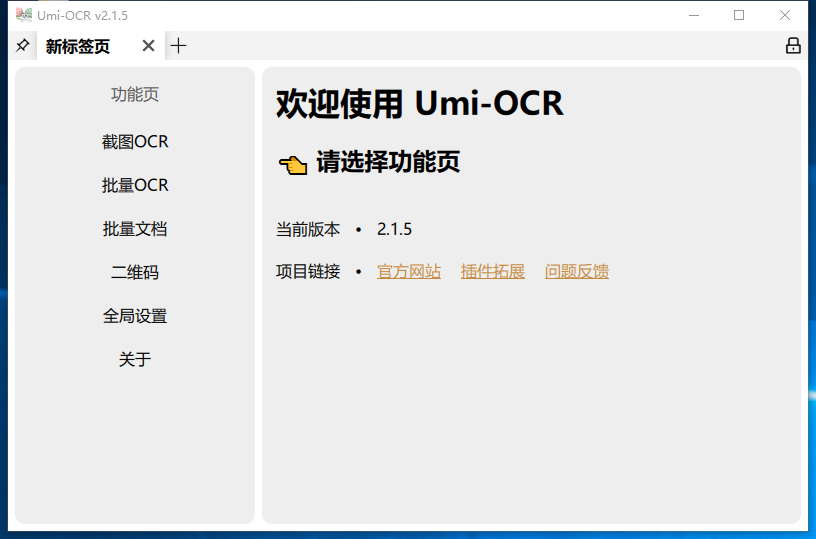Click the 问题反馈 link

(x=577, y=271)
